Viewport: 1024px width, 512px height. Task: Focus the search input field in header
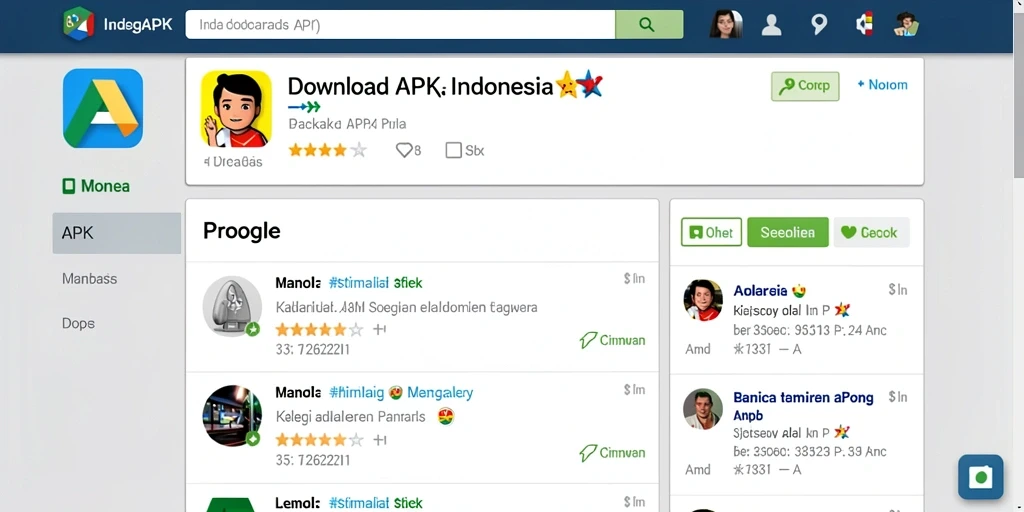pyautogui.click(x=400, y=24)
